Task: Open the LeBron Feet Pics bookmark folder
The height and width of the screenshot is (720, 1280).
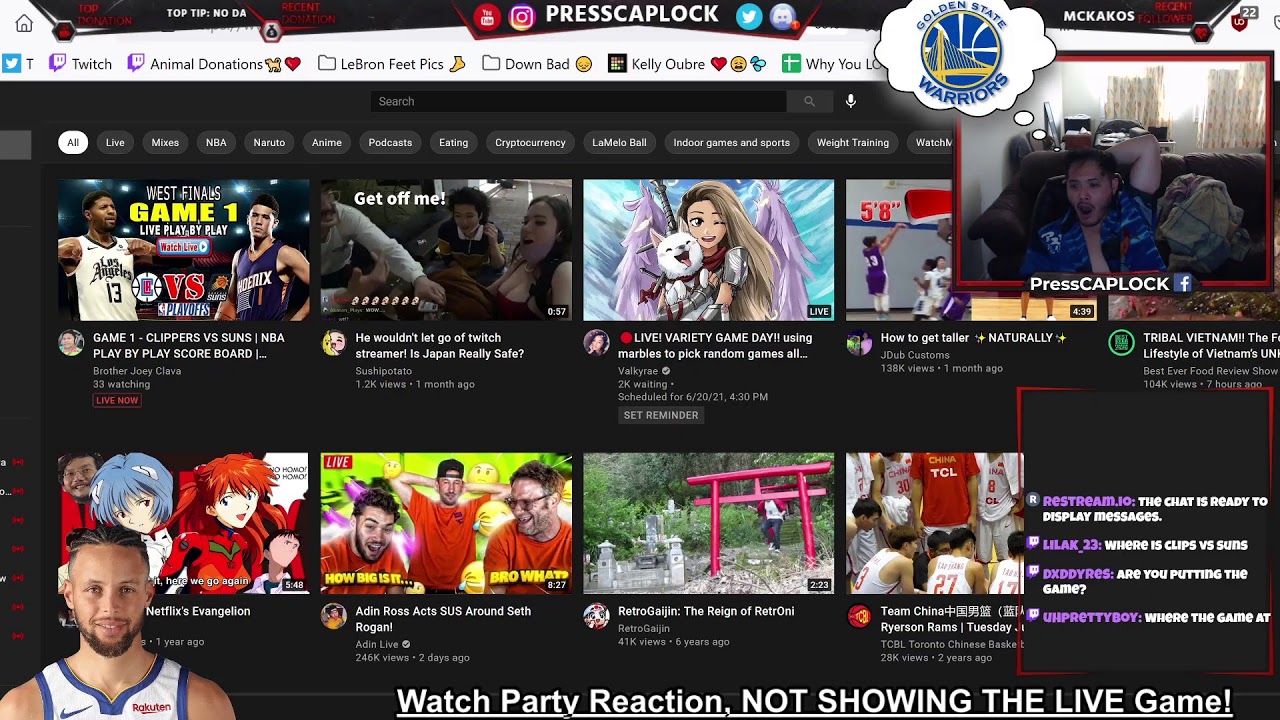Action: pyautogui.click(x=392, y=64)
